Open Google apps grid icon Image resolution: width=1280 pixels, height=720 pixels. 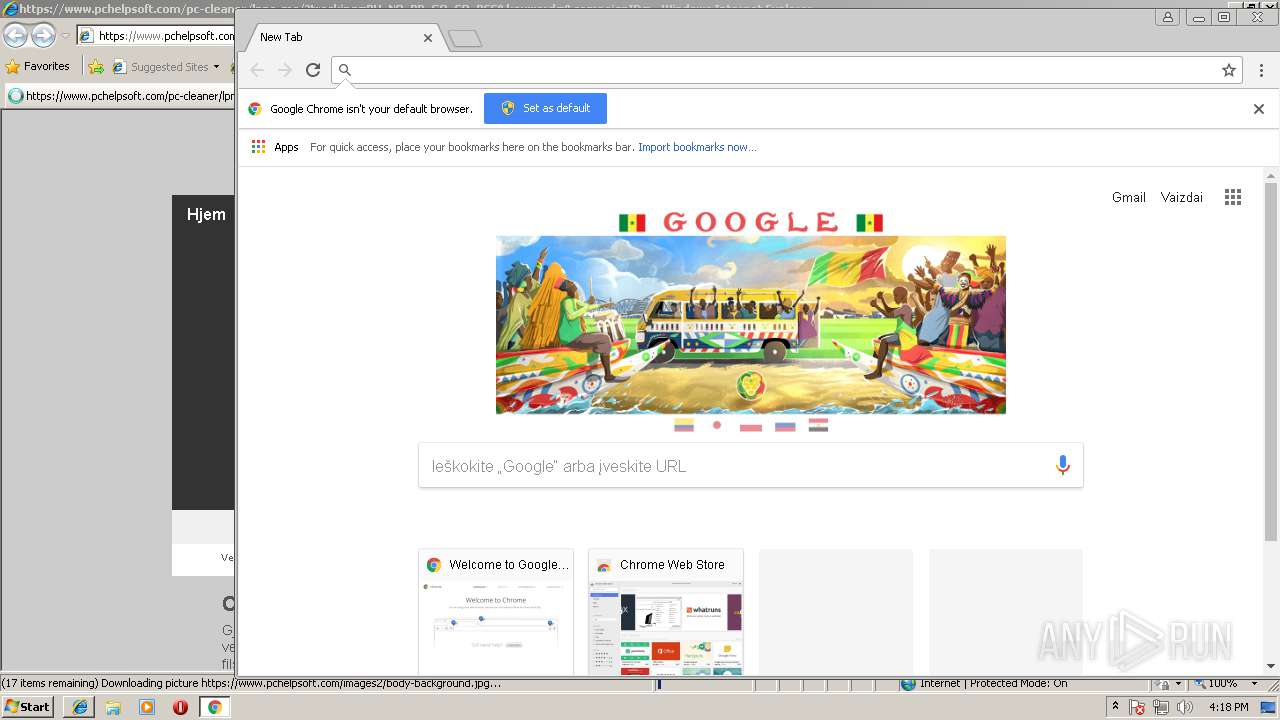[x=1233, y=197]
